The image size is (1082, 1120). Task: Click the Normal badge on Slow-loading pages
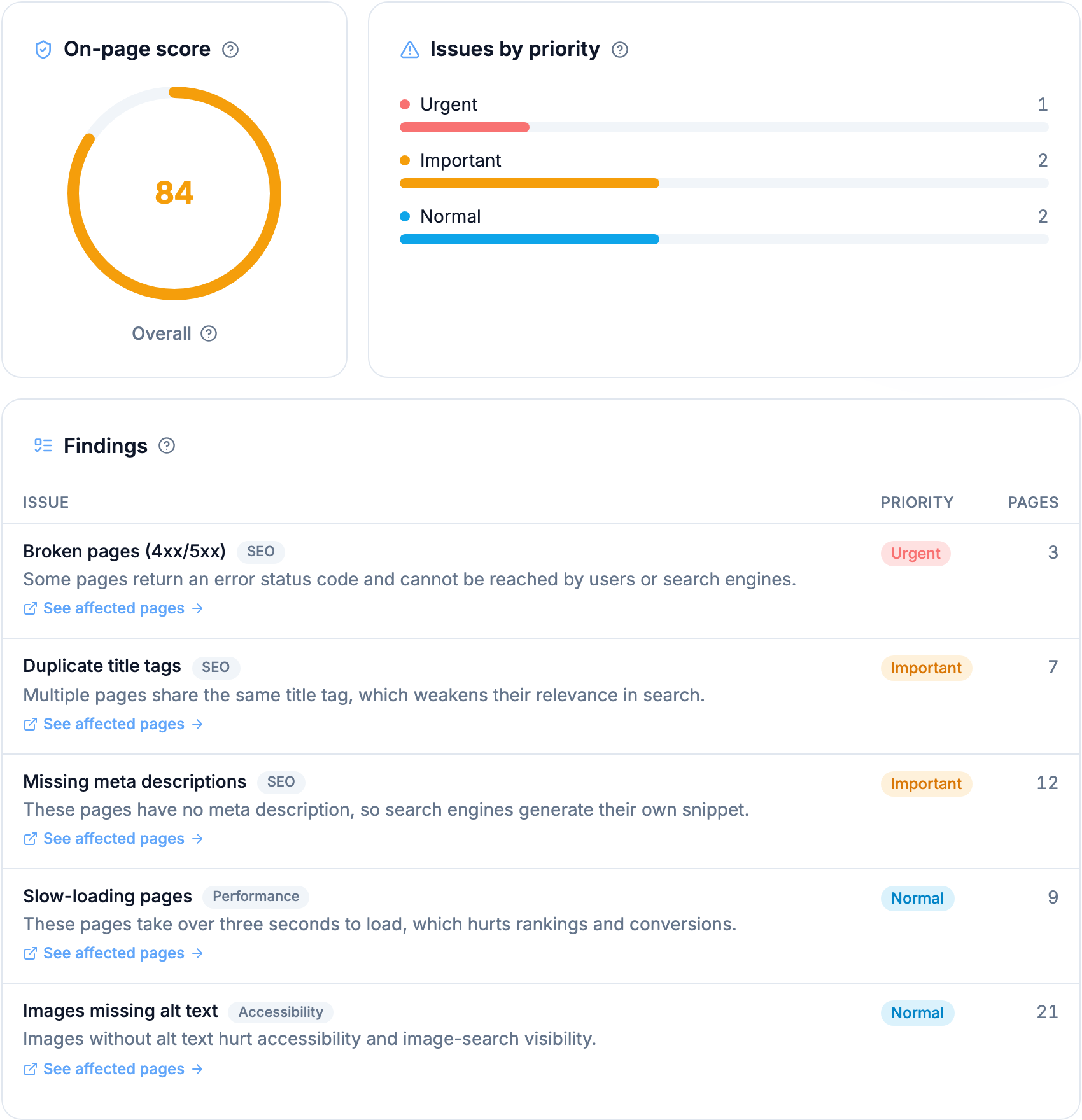tap(917, 899)
